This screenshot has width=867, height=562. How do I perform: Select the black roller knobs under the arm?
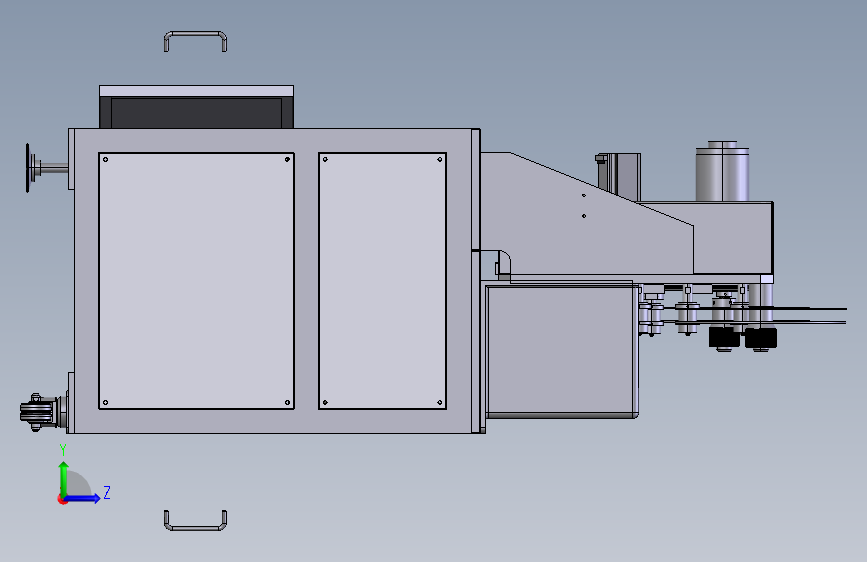[x=743, y=337]
